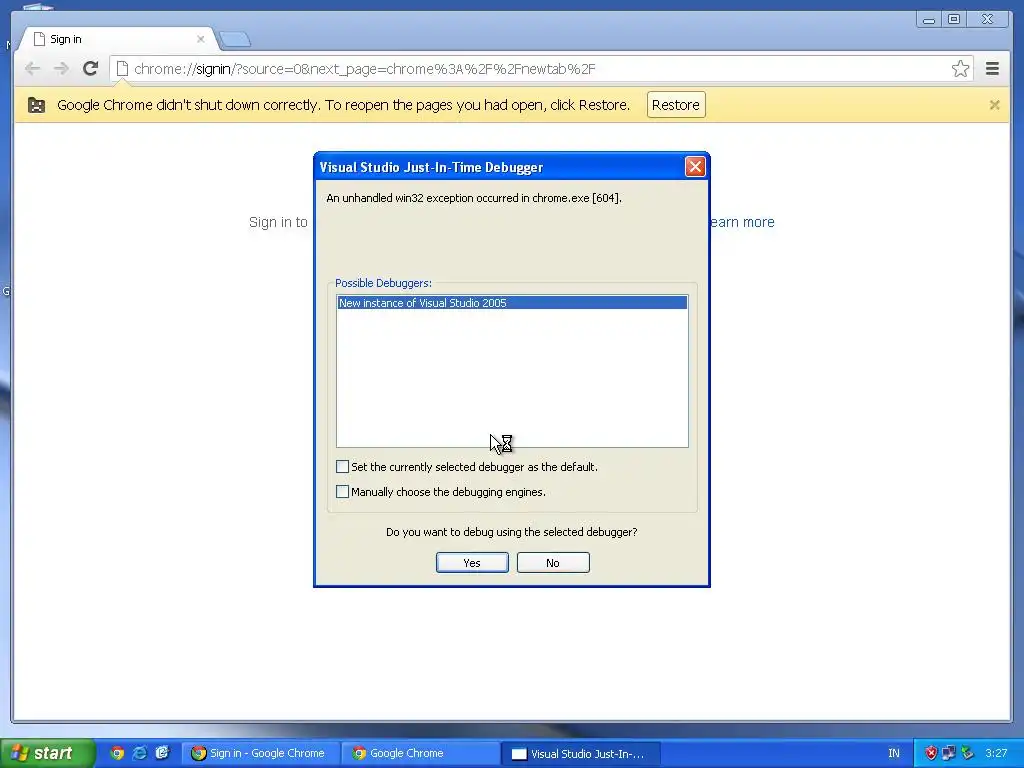Image resolution: width=1024 pixels, height=768 pixels.
Task: Click Yes to debug
Action: pyautogui.click(x=472, y=562)
